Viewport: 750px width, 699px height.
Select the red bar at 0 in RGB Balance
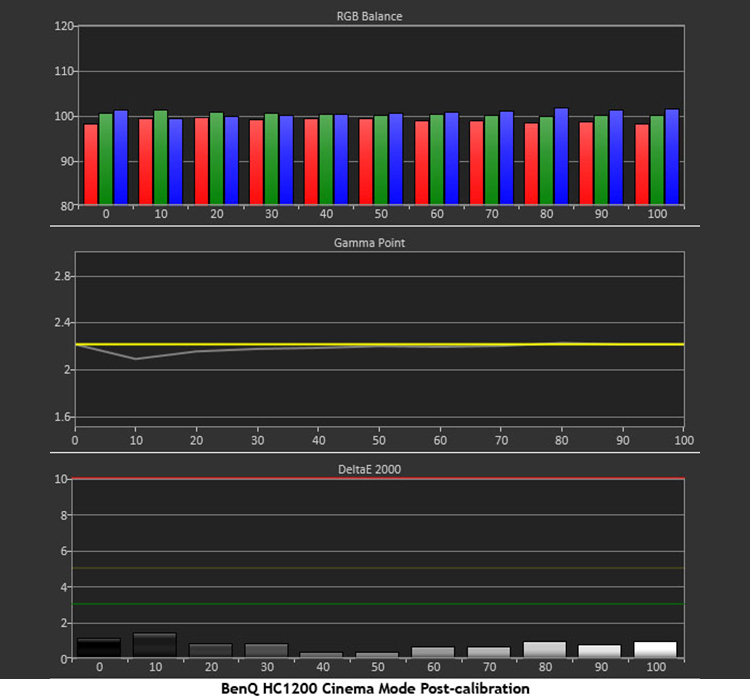coord(91,165)
